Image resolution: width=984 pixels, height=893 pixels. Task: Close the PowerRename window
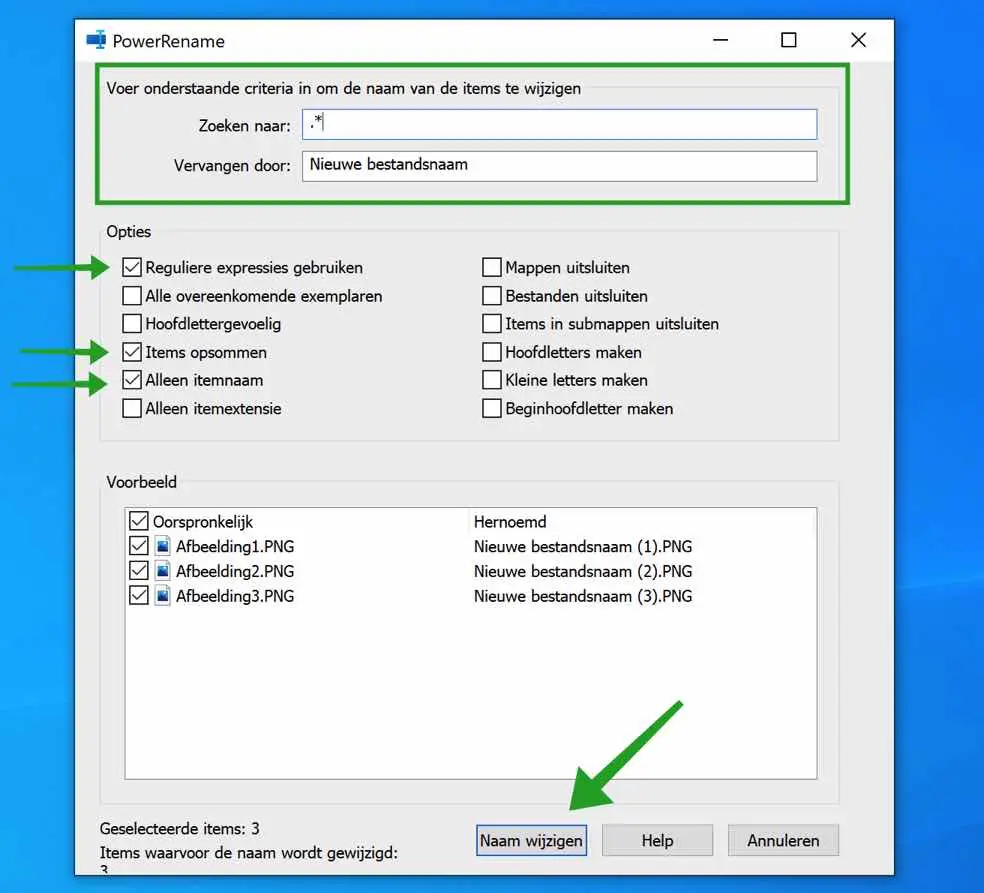coord(858,40)
